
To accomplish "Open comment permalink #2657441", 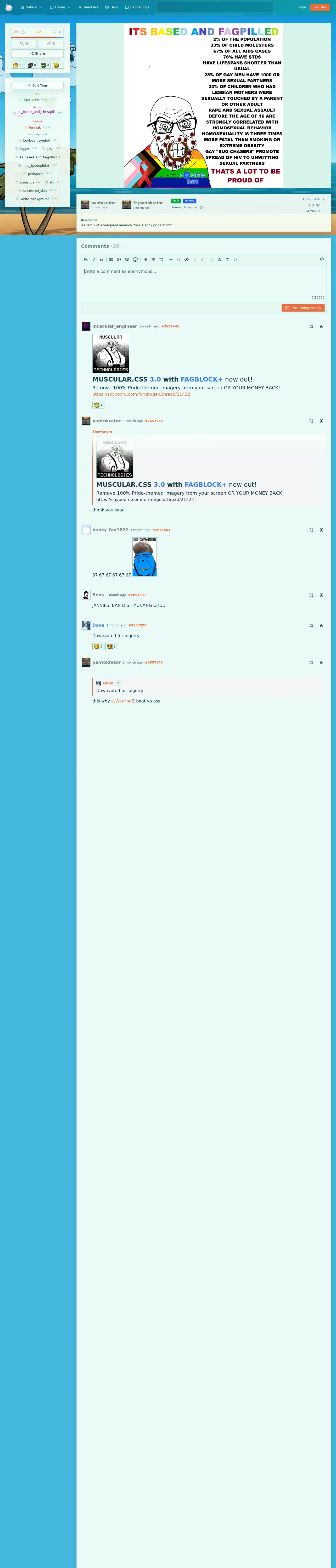I will click(x=170, y=326).
